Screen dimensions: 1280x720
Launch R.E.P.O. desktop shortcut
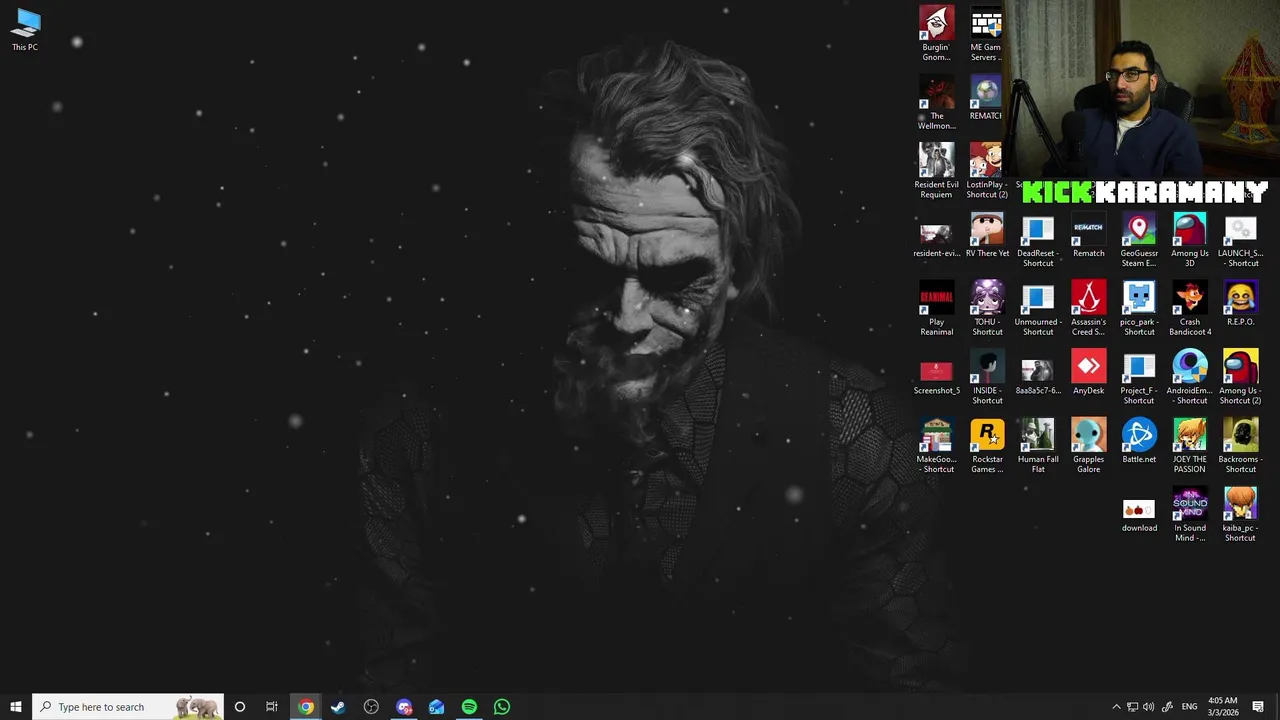(x=1240, y=303)
